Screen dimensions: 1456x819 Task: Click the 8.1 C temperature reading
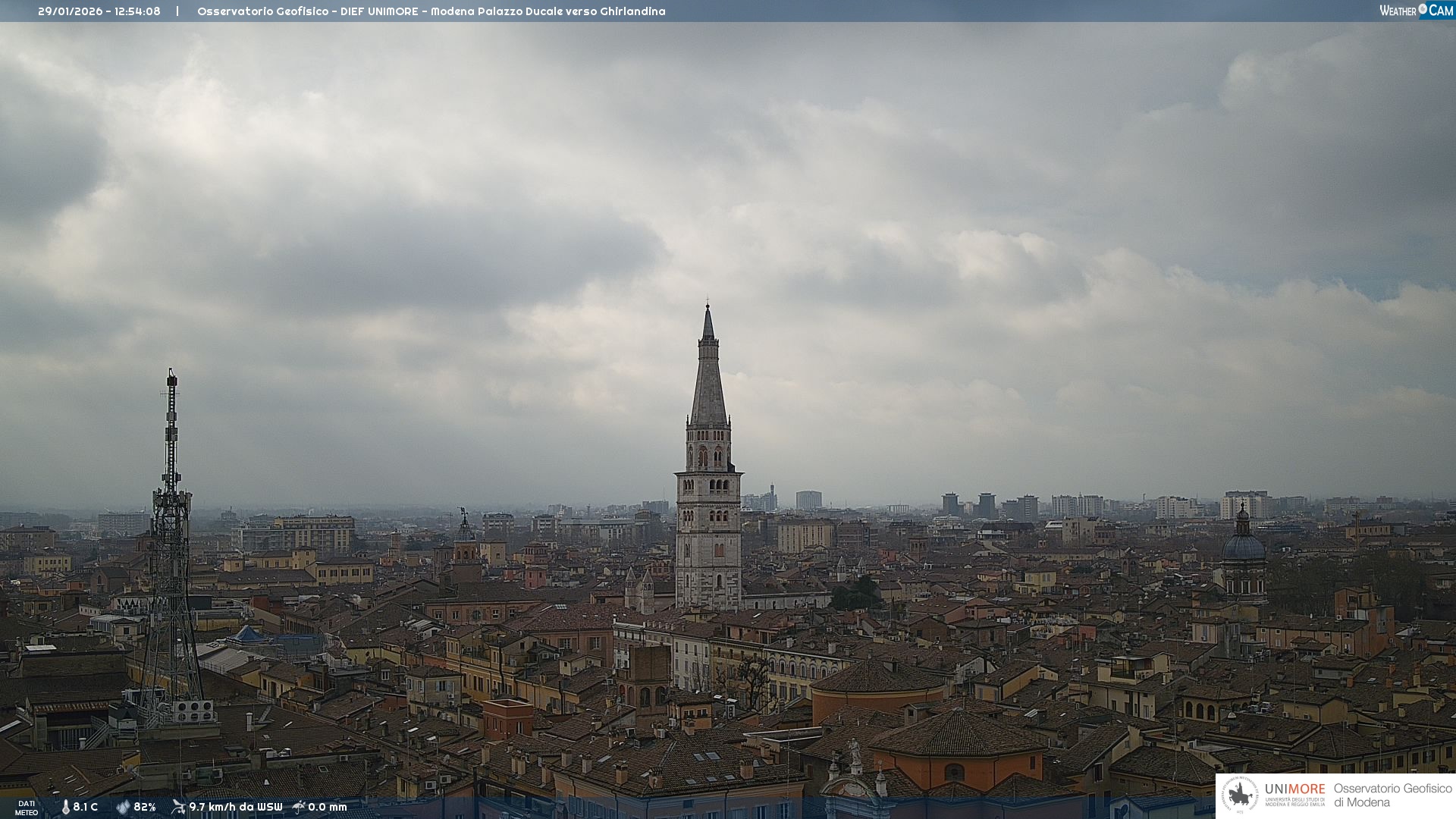coord(86,807)
